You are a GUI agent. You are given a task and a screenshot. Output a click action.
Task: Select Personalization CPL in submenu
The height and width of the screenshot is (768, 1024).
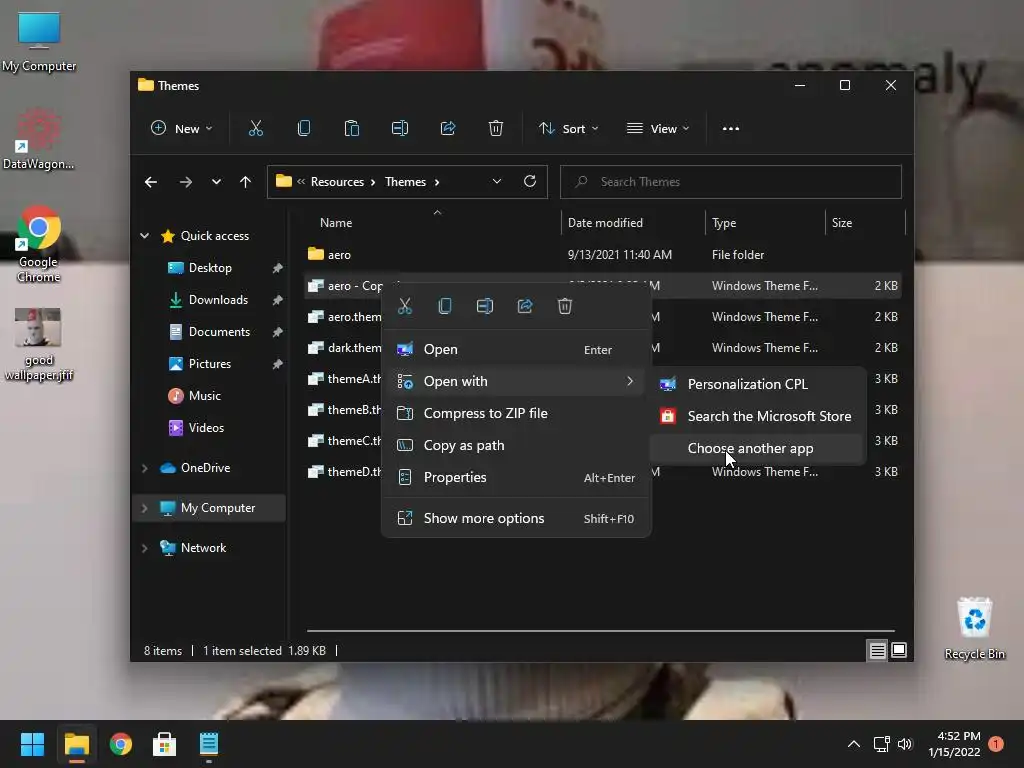click(758, 384)
